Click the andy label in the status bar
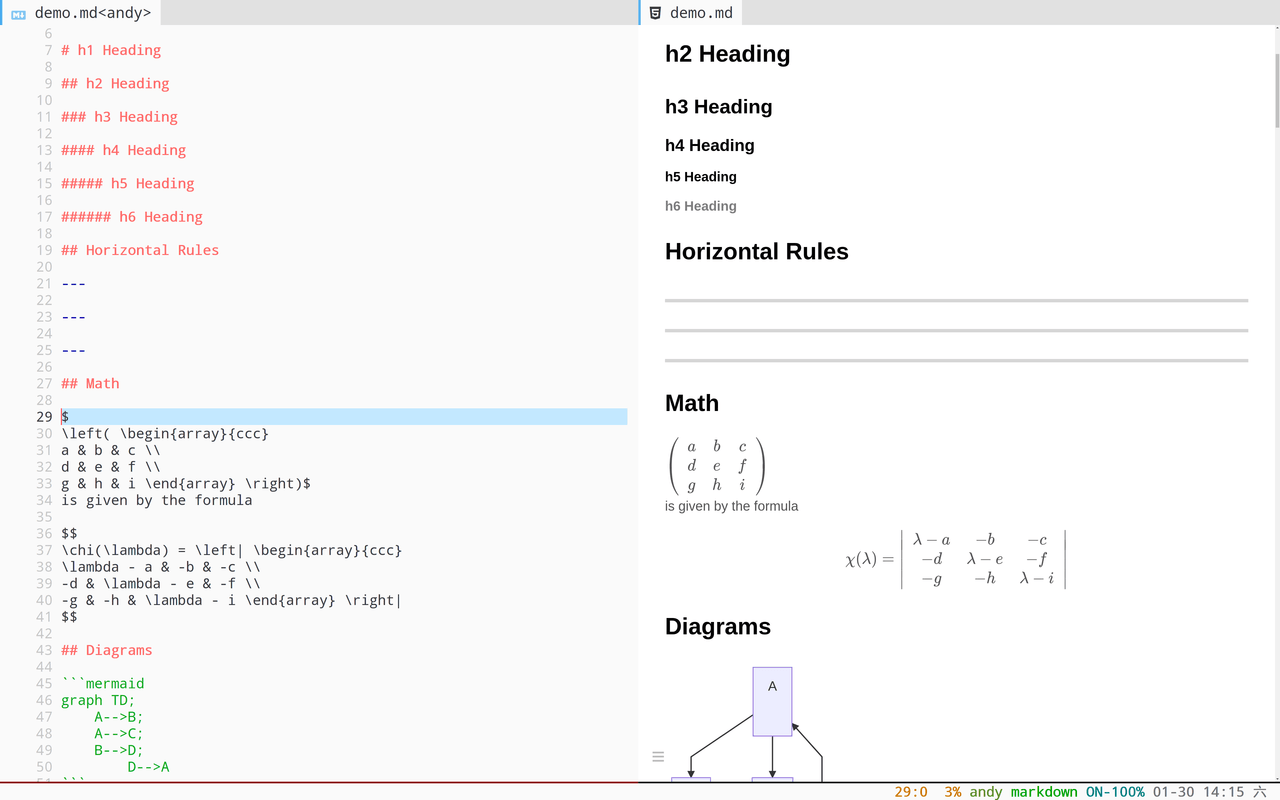 pyautogui.click(x=985, y=792)
